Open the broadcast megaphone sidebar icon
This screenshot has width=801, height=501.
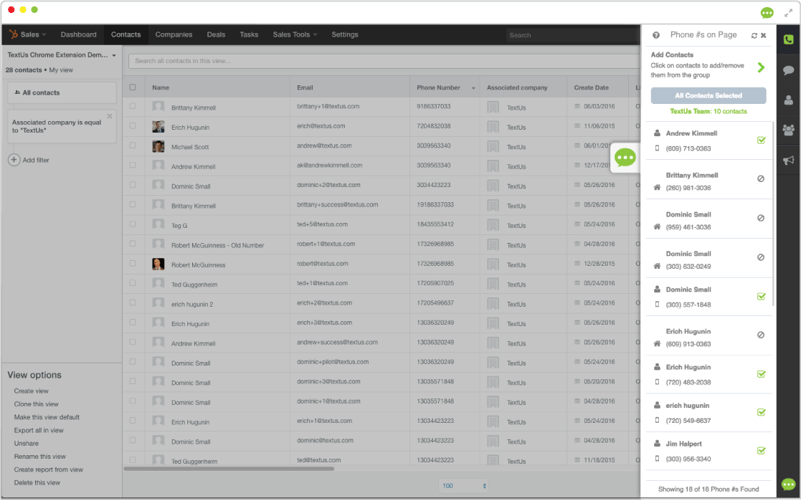pos(788,160)
